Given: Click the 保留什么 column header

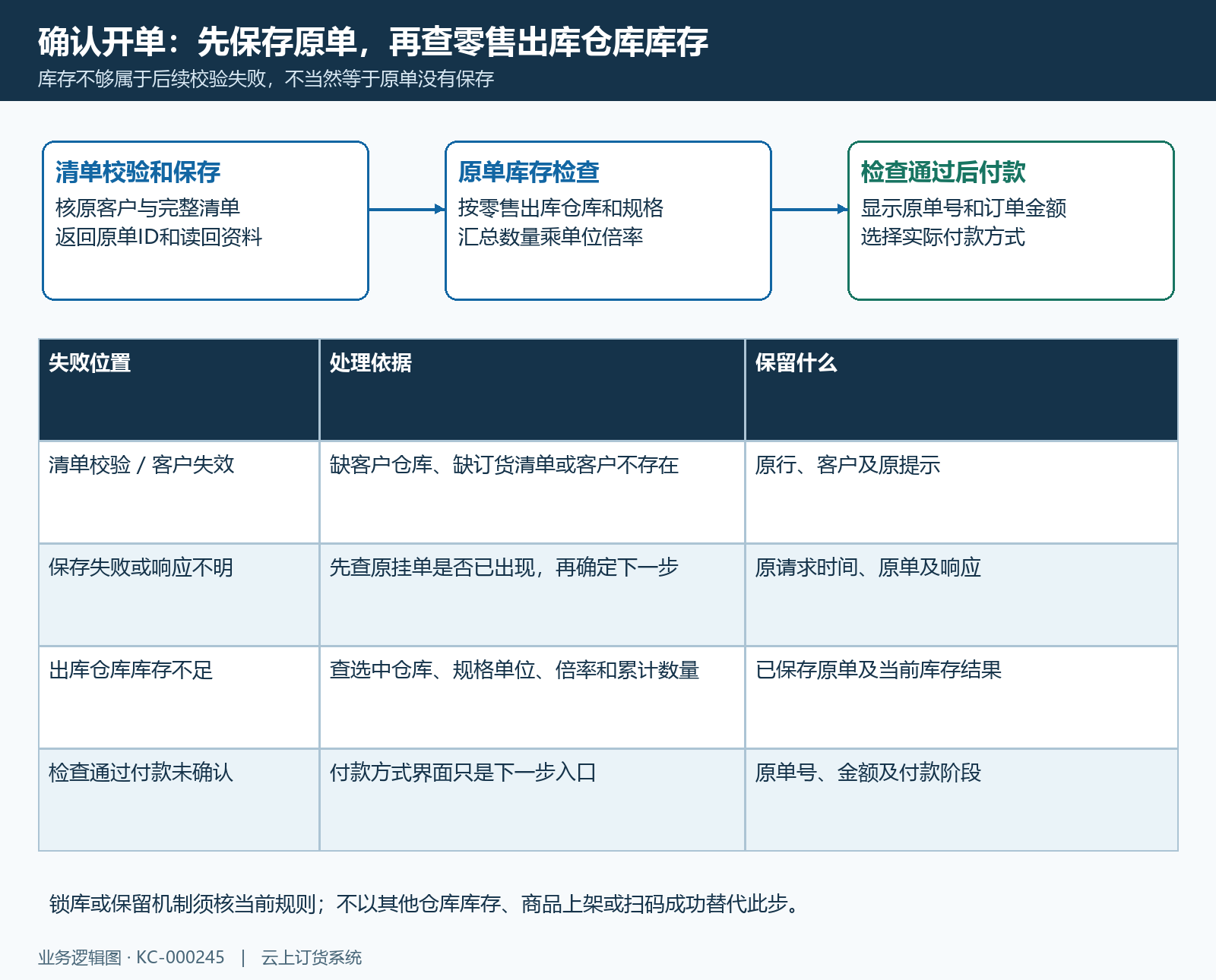Looking at the screenshot, I should (961, 390).
